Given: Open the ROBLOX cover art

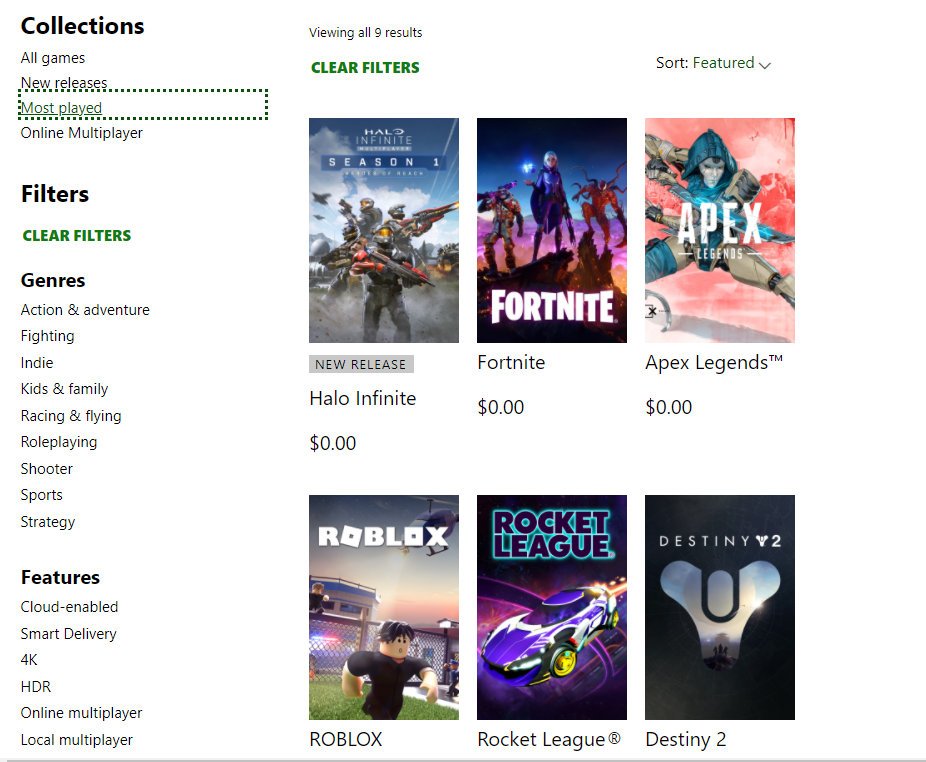Looking at the screenshot, I should point(384,607).
